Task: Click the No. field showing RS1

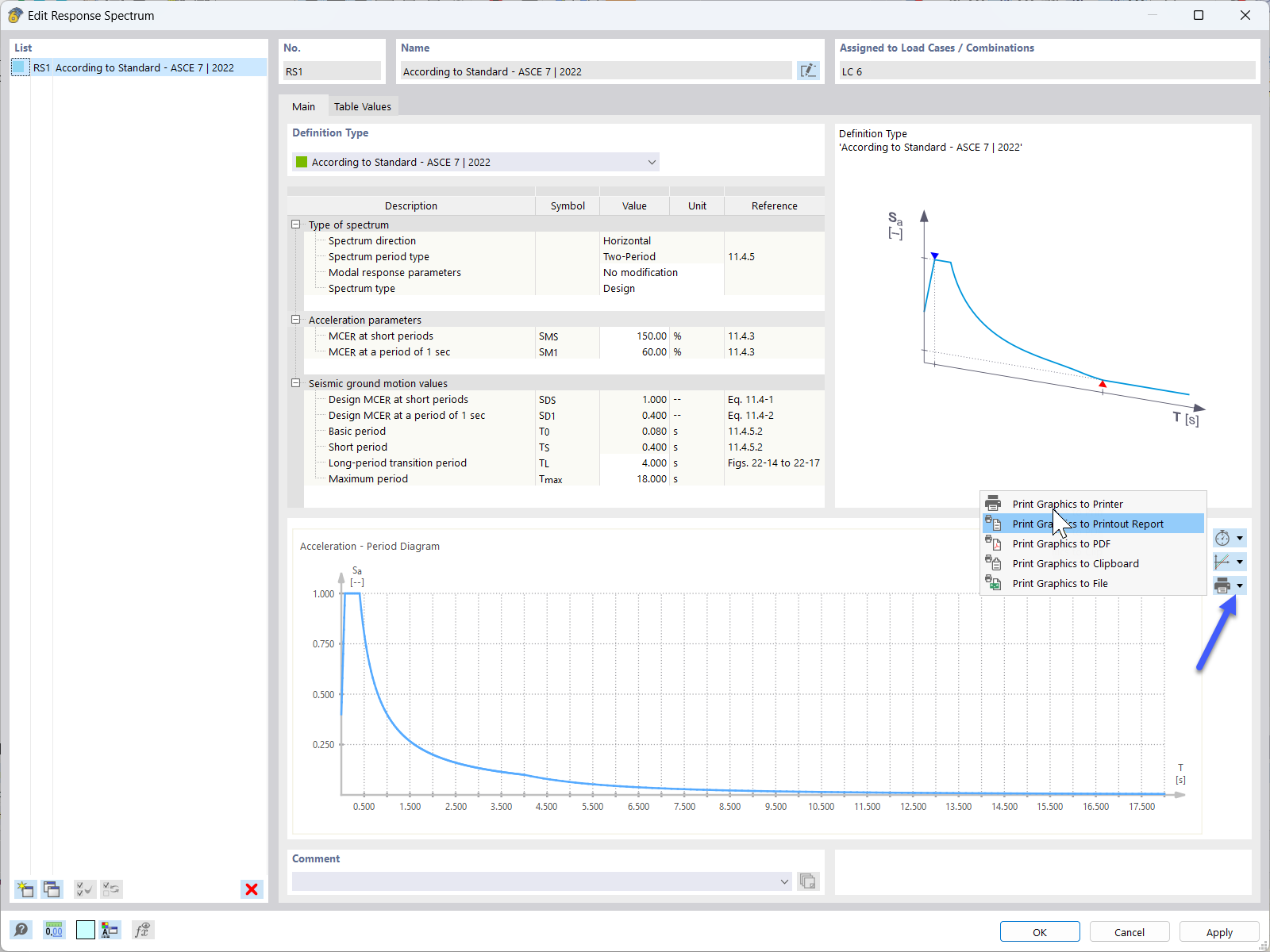Action: point(332,71)
